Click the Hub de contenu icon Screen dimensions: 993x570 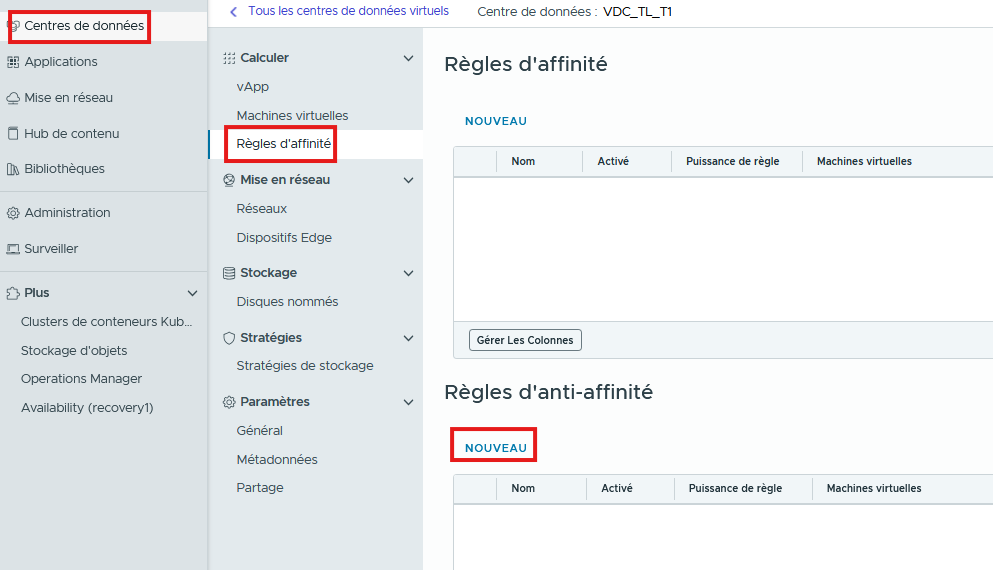pyautogui.click(x=13, y=133)
